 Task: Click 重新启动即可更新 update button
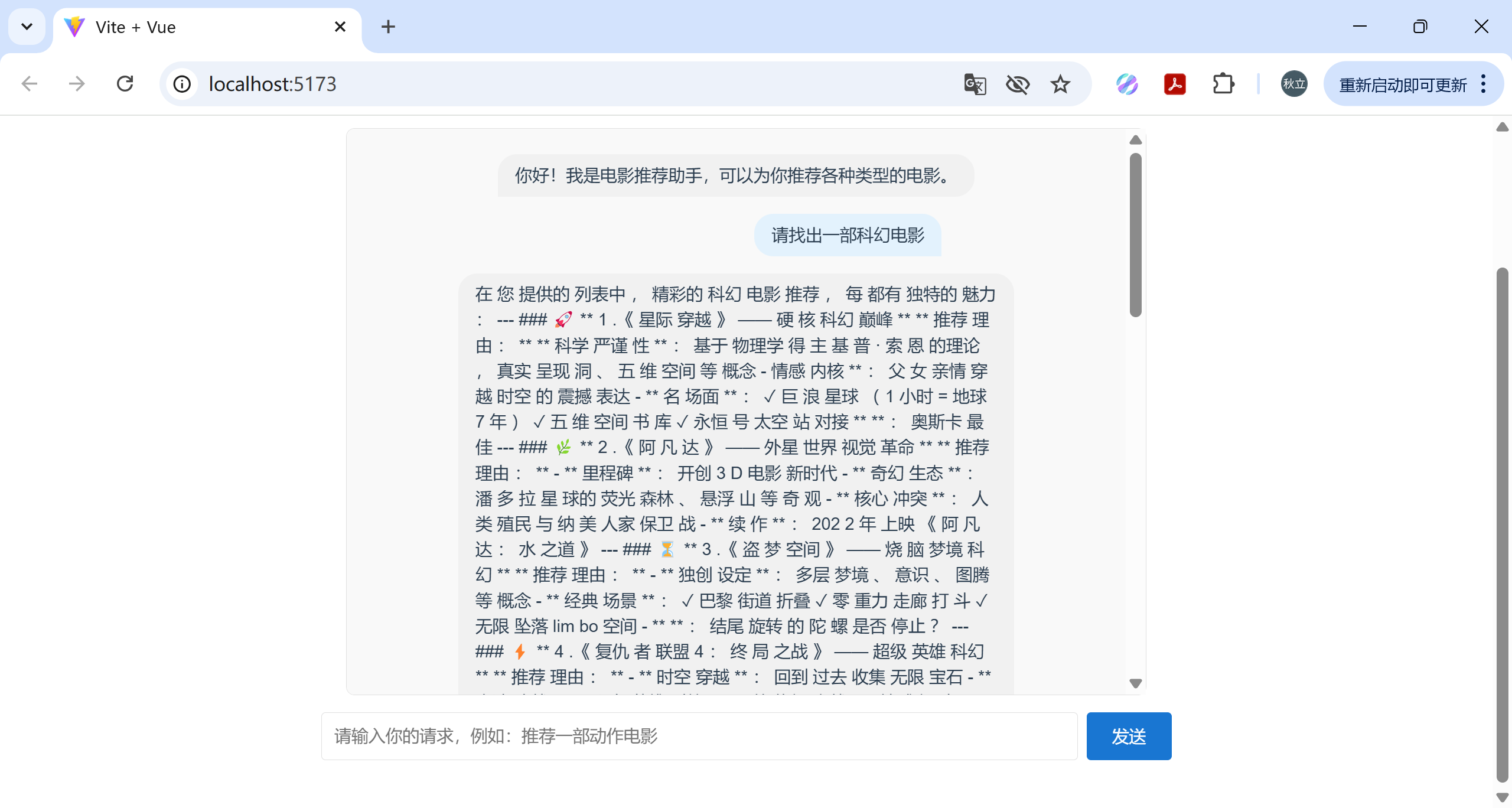pos(1403,85)
